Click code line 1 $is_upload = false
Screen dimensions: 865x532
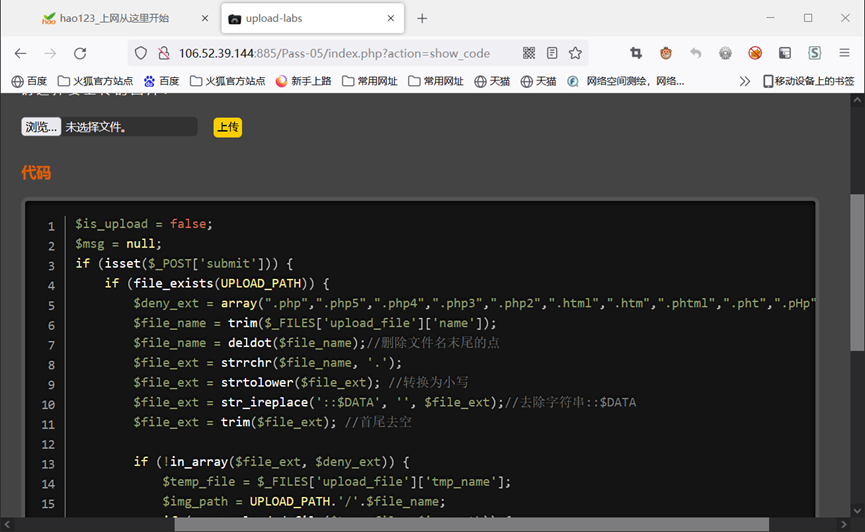[x=144, y=224]
